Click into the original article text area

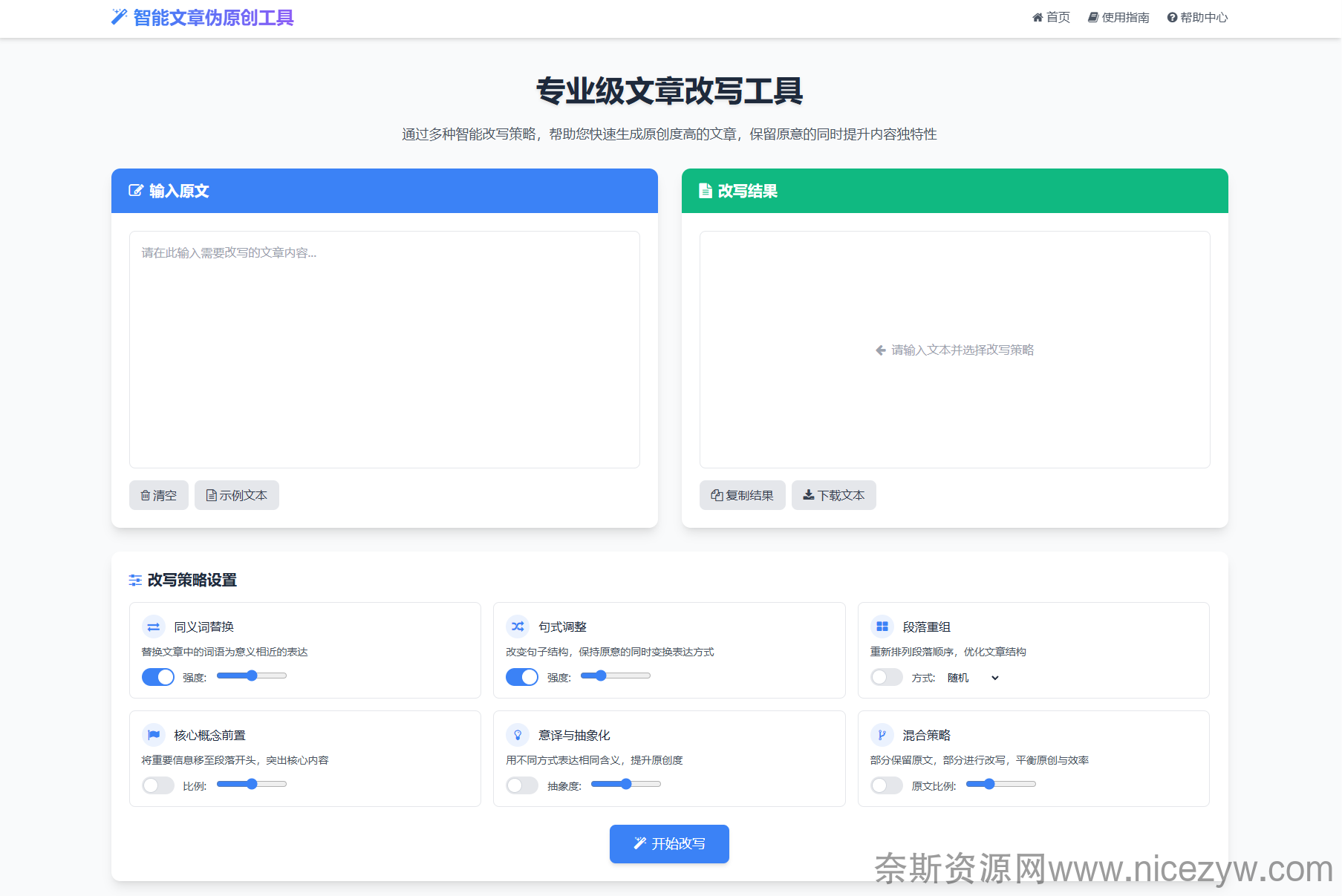point(385,350)
